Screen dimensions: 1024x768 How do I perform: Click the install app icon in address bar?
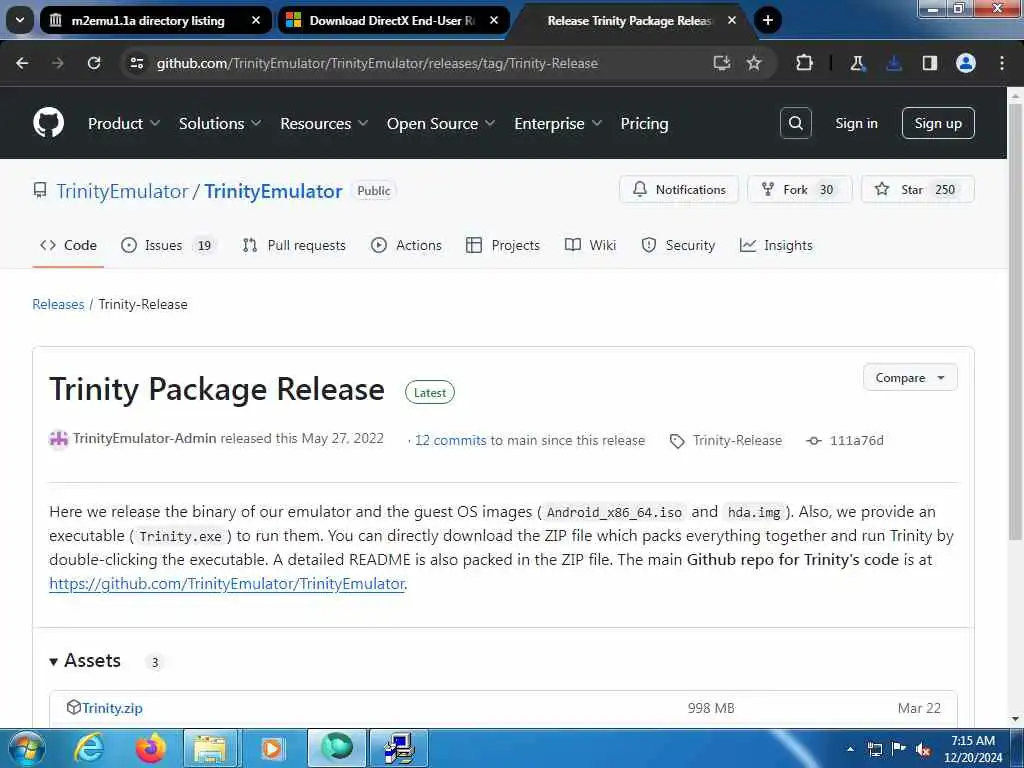(721, 63)
